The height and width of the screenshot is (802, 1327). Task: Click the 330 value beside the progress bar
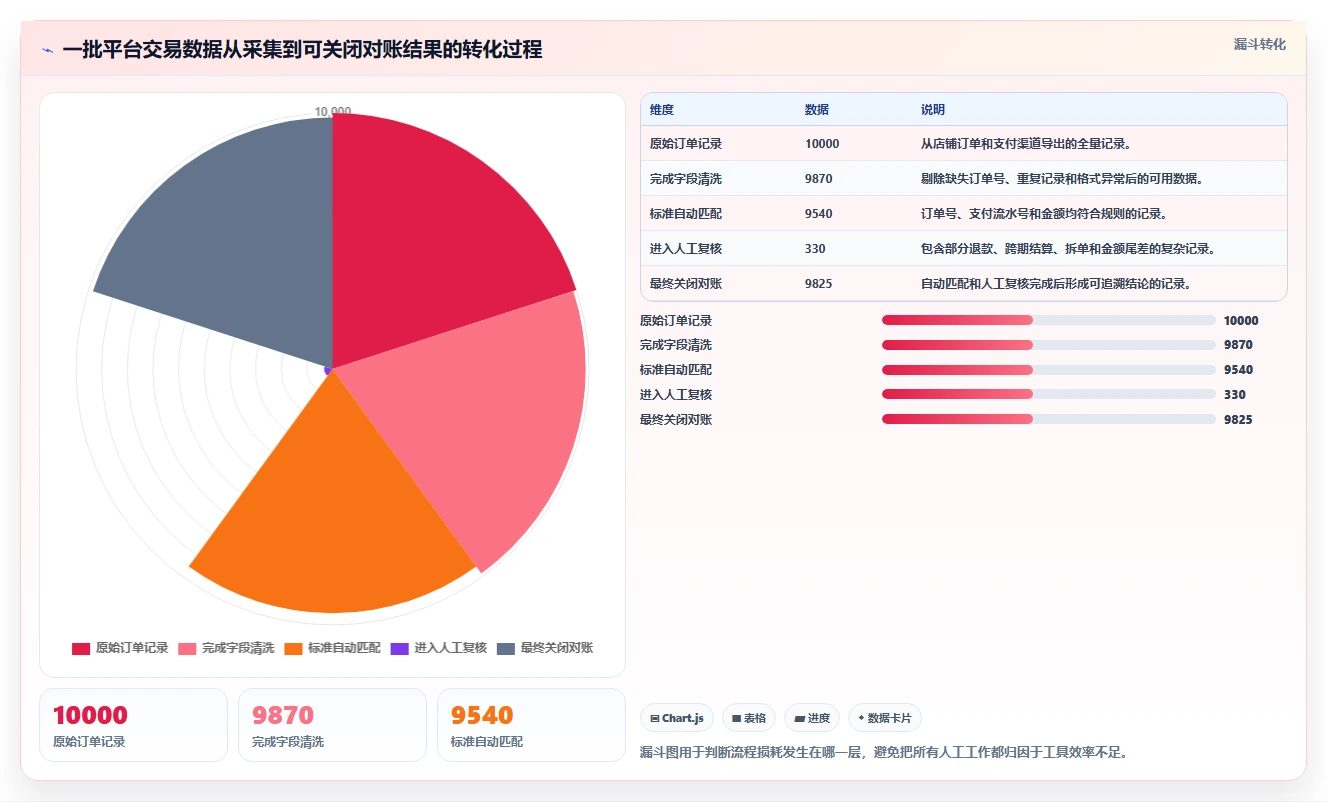pos(1235,395)
